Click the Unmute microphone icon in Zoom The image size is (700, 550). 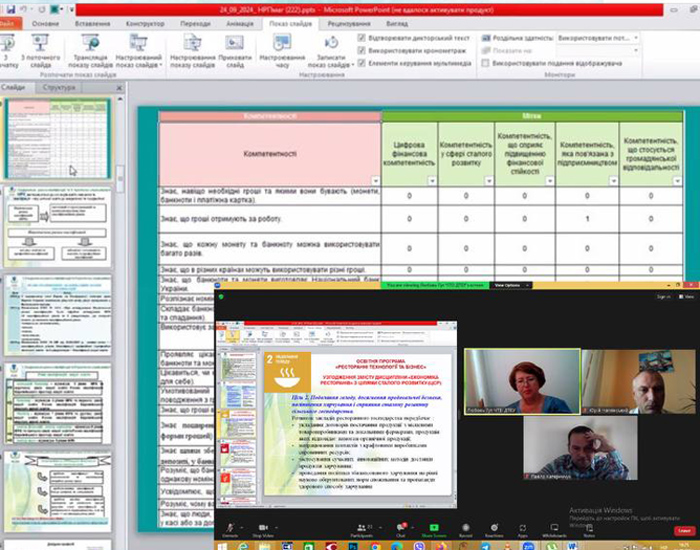click(x=230, y=526)
